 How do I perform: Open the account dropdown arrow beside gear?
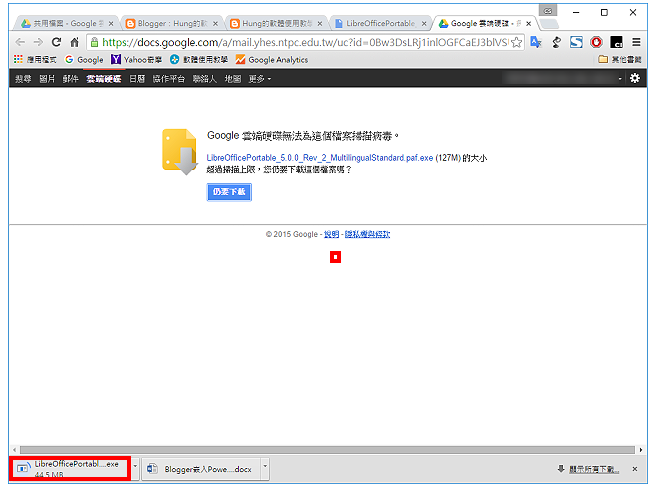620,79
